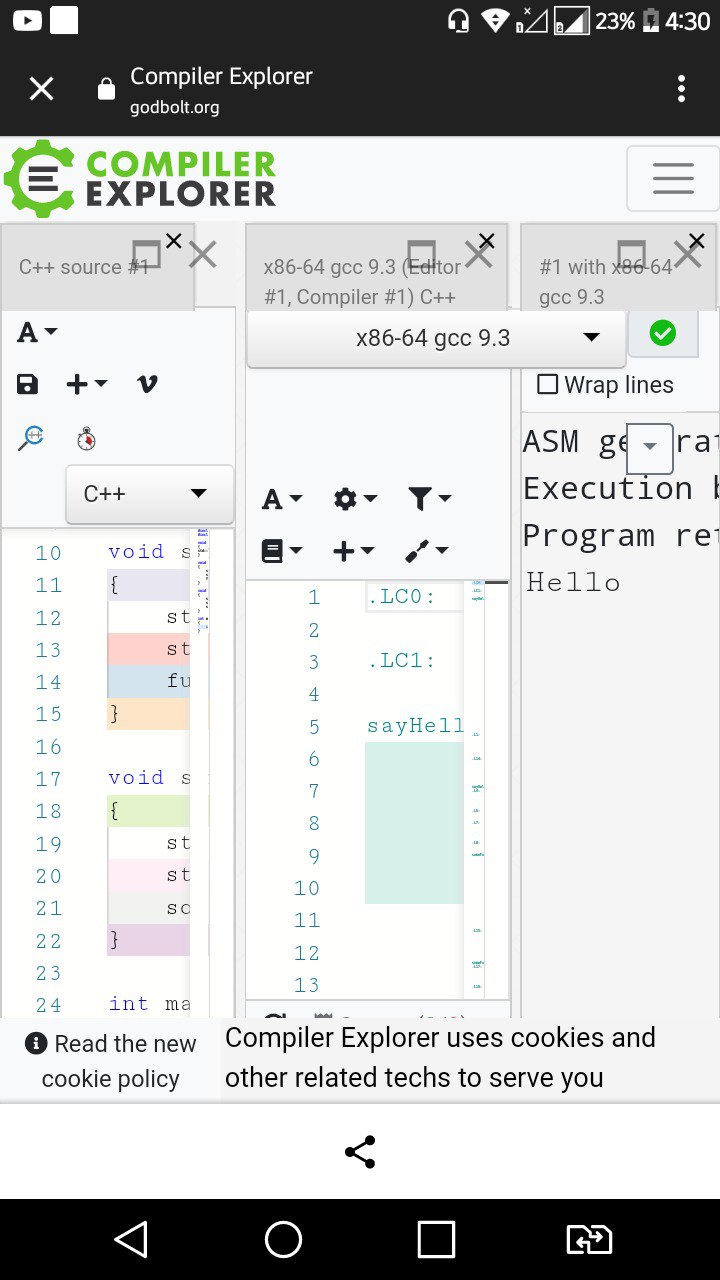The image size is (720, 1280).
Task: Open compiler pane add-new plus menu
Action: pos(355,551)
